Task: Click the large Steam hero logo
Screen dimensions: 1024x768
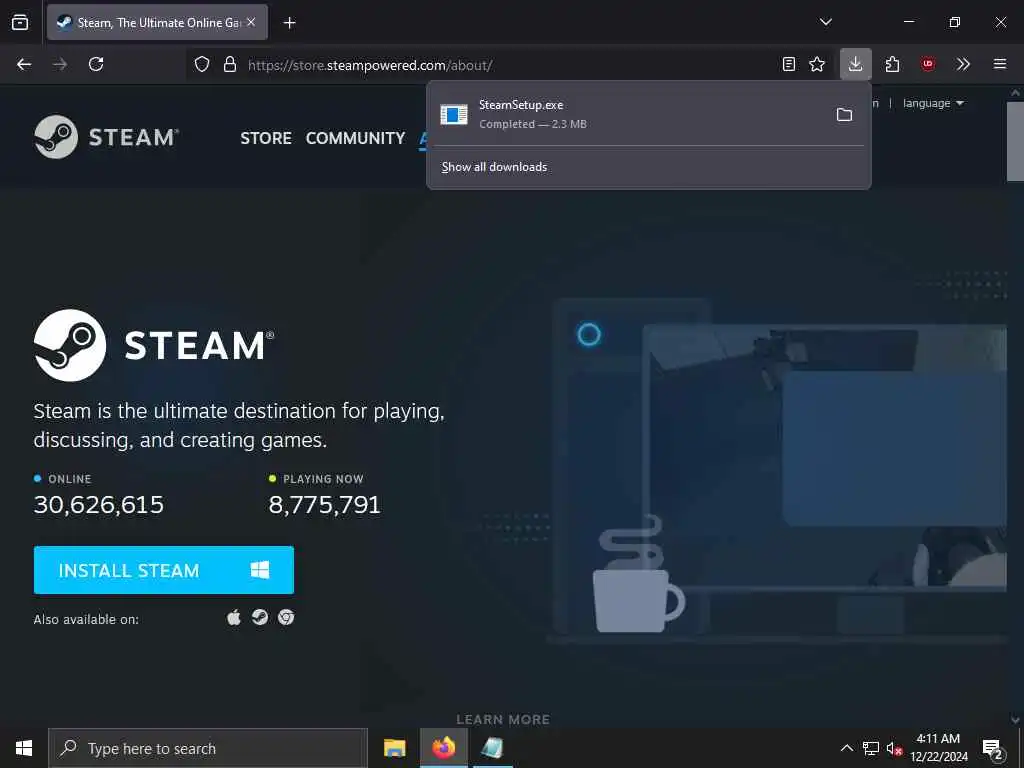Action: point(154,345)
